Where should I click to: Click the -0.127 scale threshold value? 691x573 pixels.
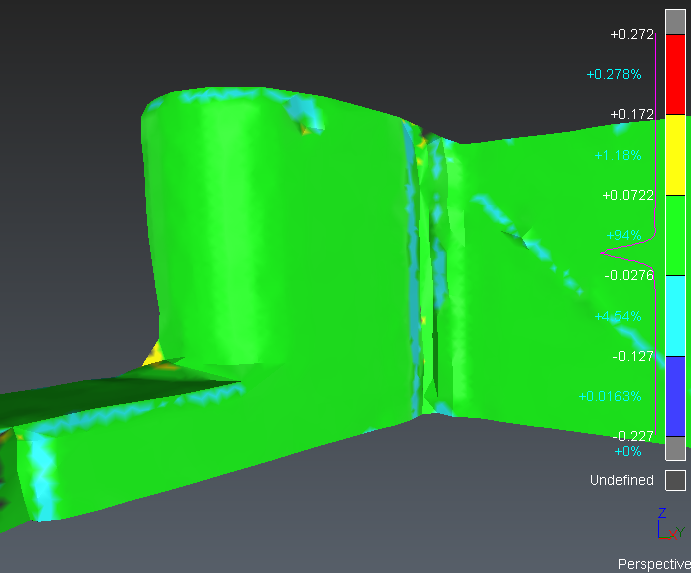tap(632, 355)
